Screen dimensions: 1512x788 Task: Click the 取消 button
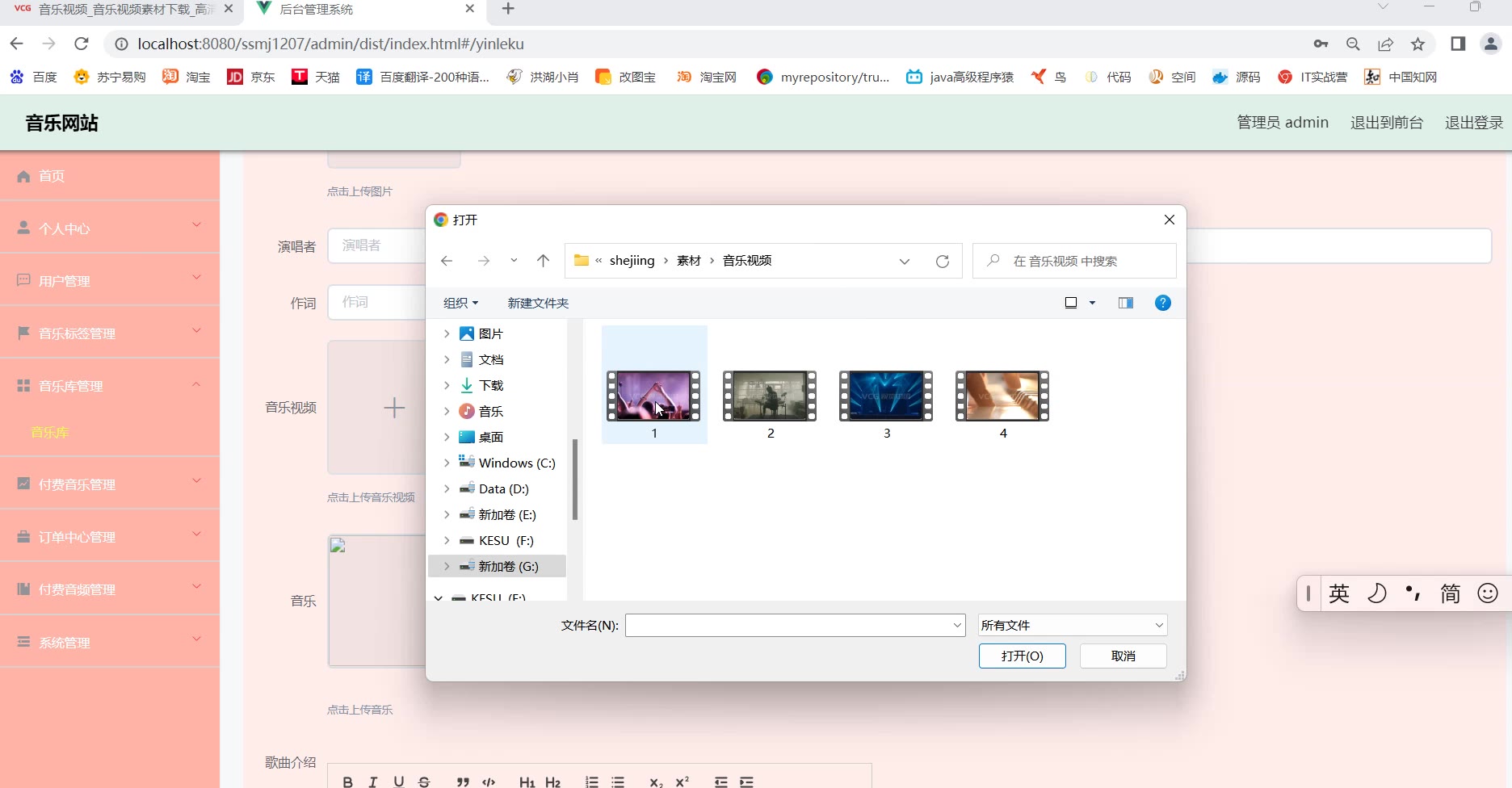pos(1123,656)
